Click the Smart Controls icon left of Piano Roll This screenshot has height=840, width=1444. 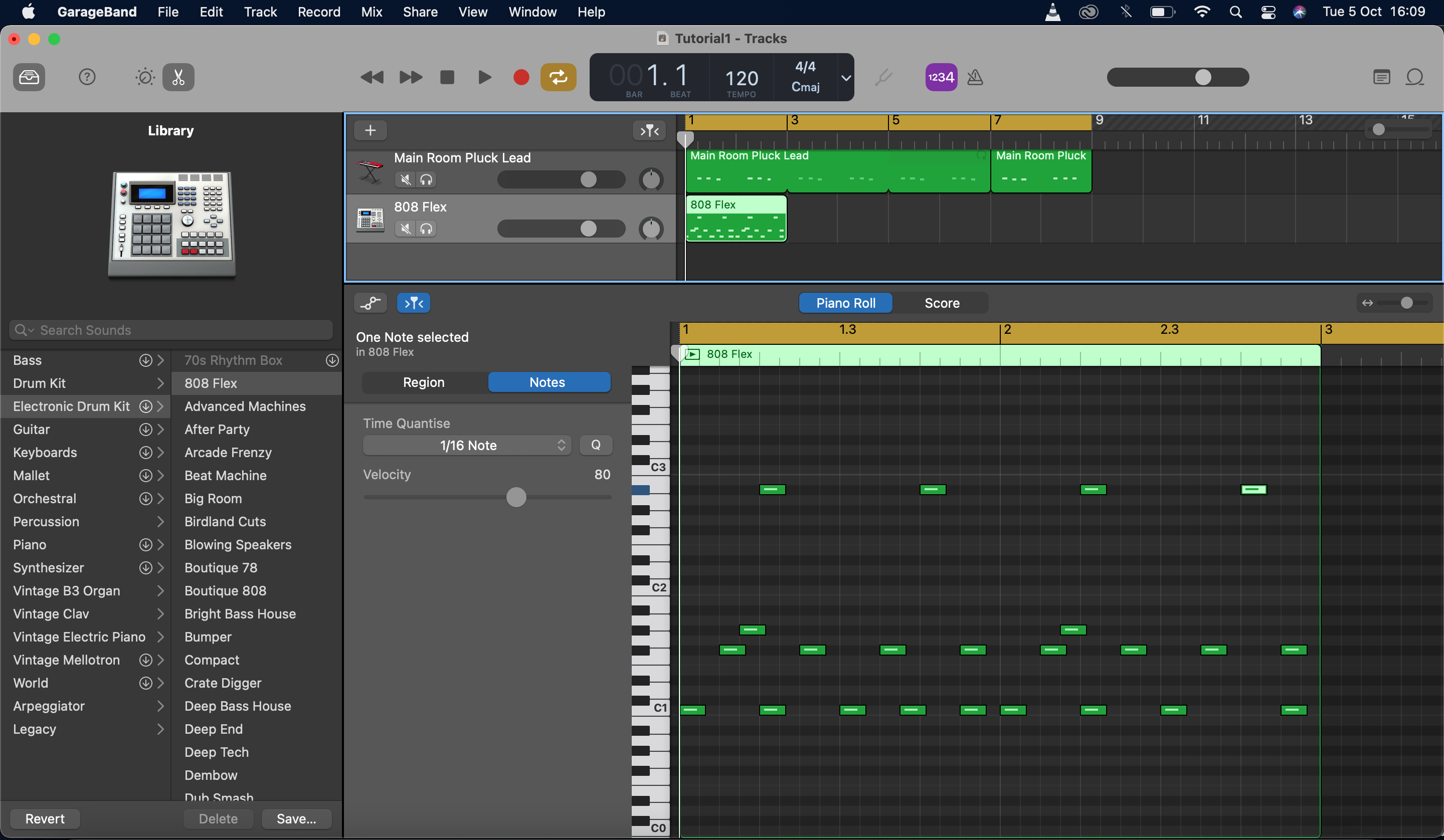point(370,303)
